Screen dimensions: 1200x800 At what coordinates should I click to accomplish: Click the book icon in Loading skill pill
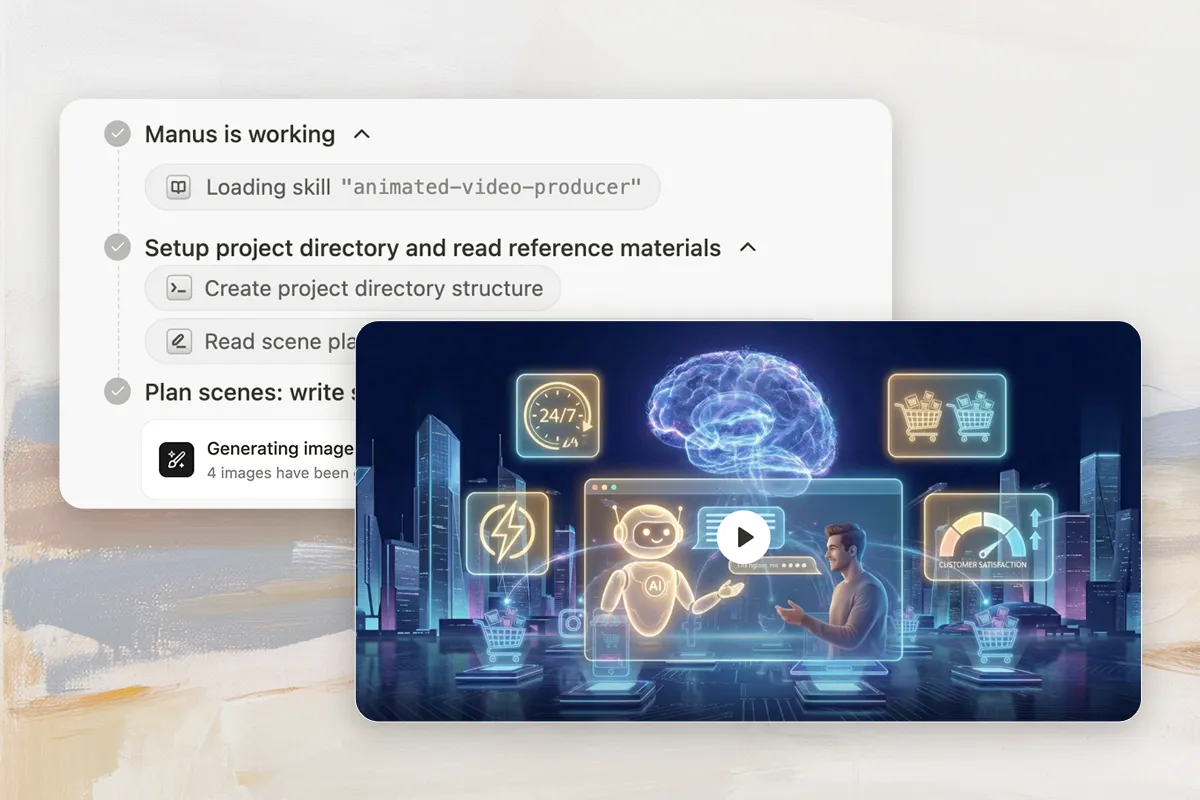click(178, 187)
